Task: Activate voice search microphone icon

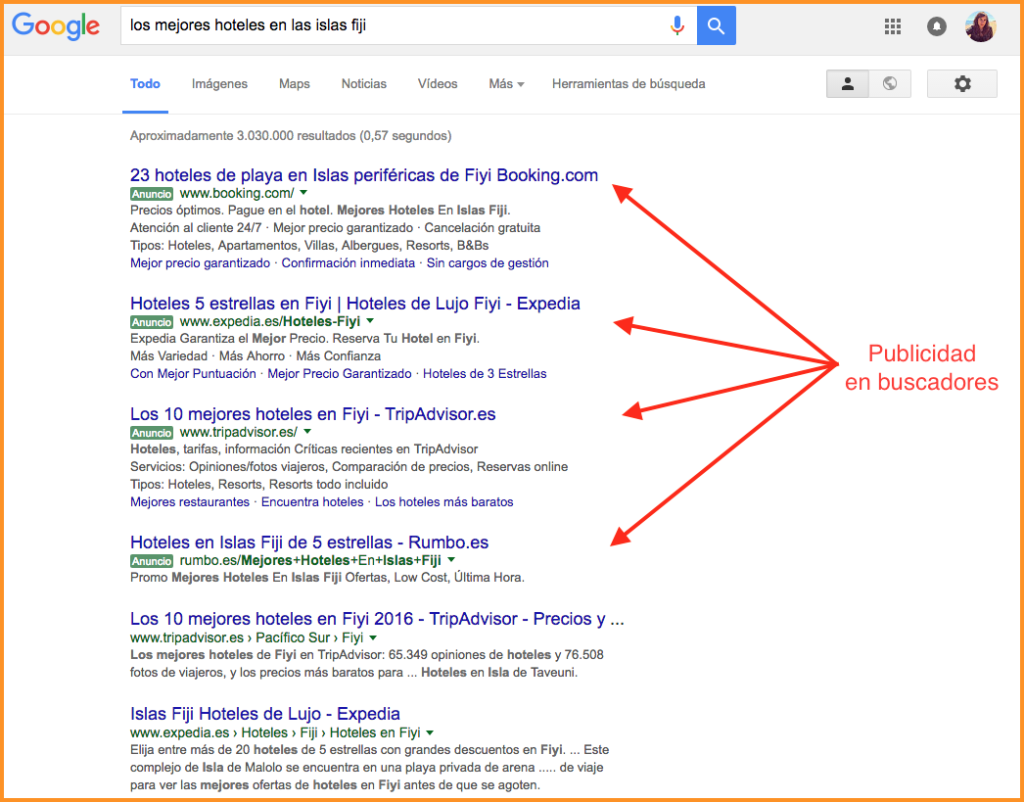Action: 677,25
